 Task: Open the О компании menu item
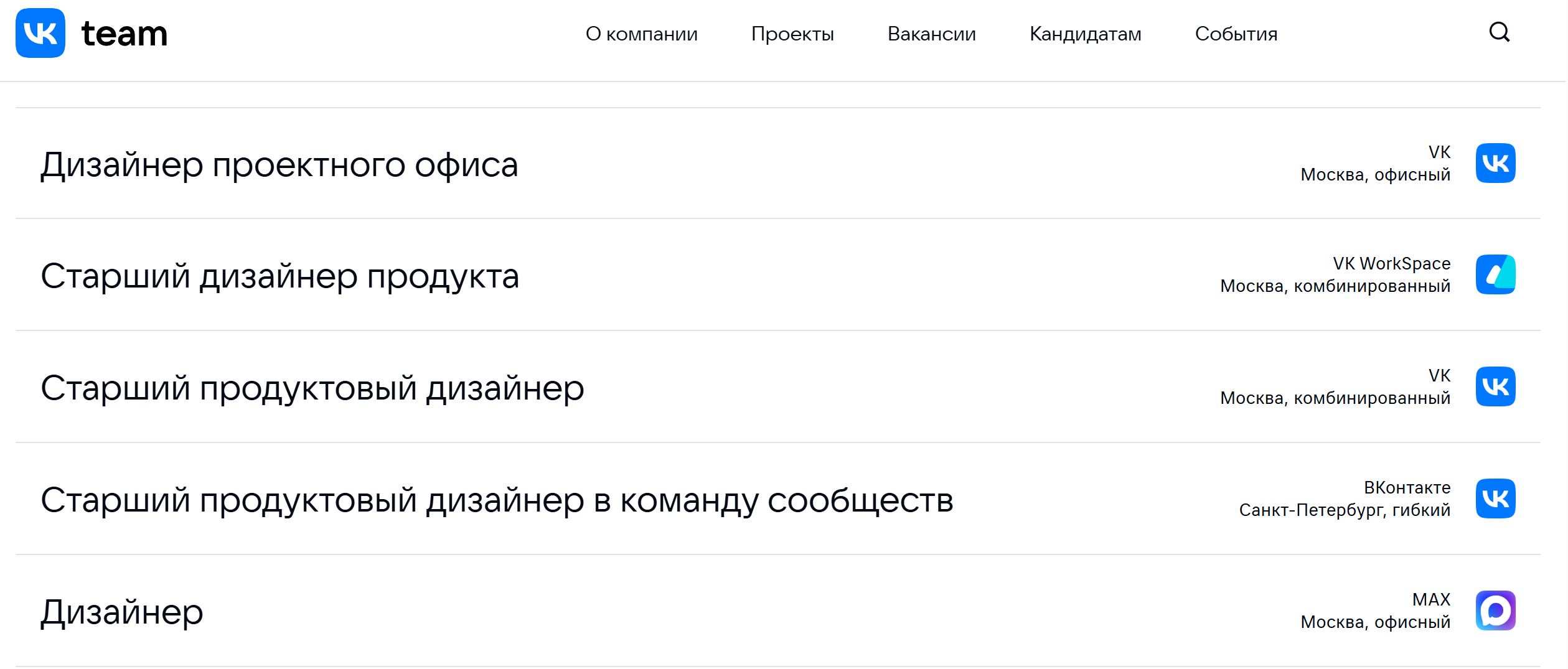pyautogui.click(x=641, y=34)
